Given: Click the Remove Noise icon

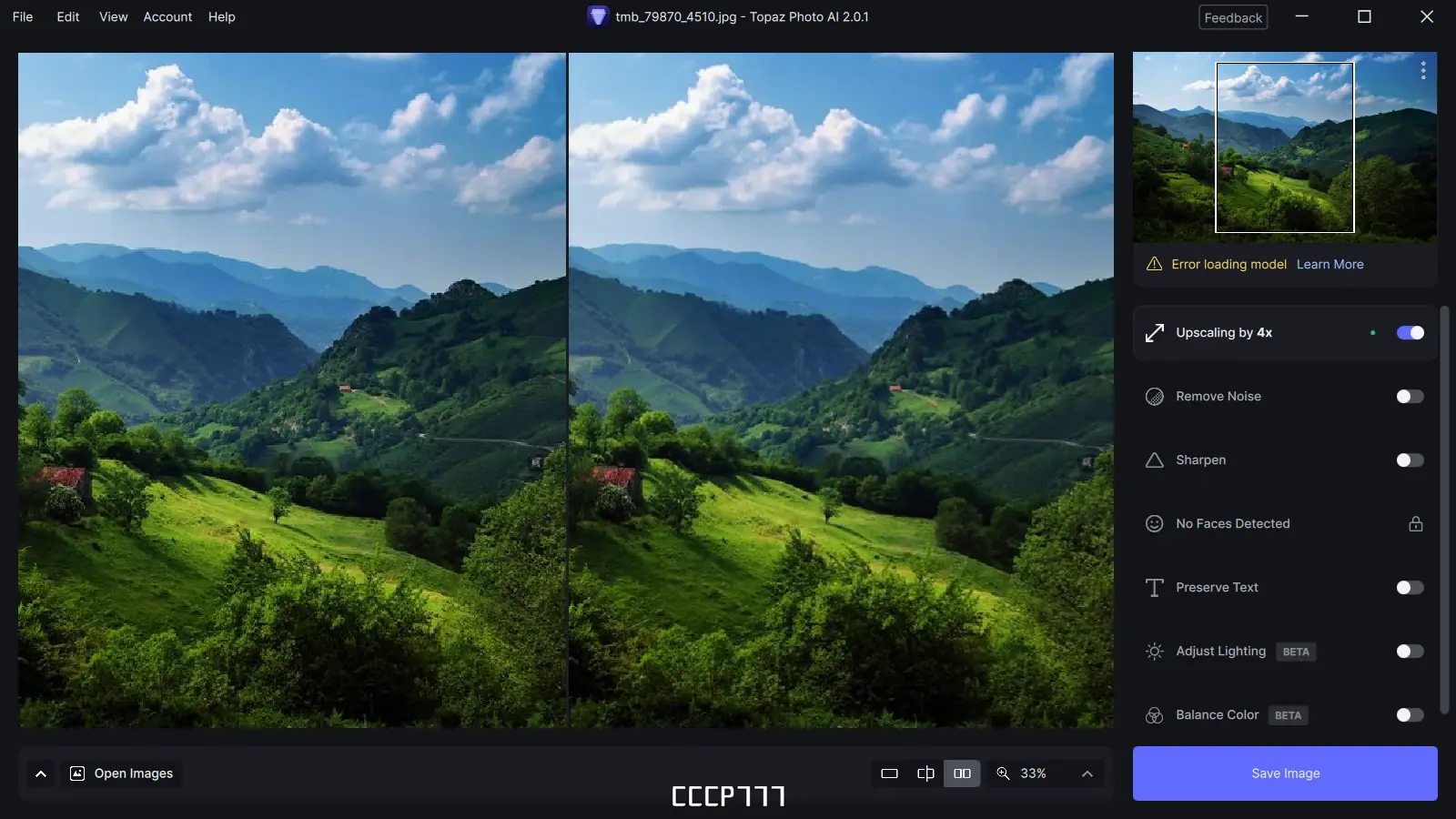Looking at the screenshot, I should tap(1155, 397).
